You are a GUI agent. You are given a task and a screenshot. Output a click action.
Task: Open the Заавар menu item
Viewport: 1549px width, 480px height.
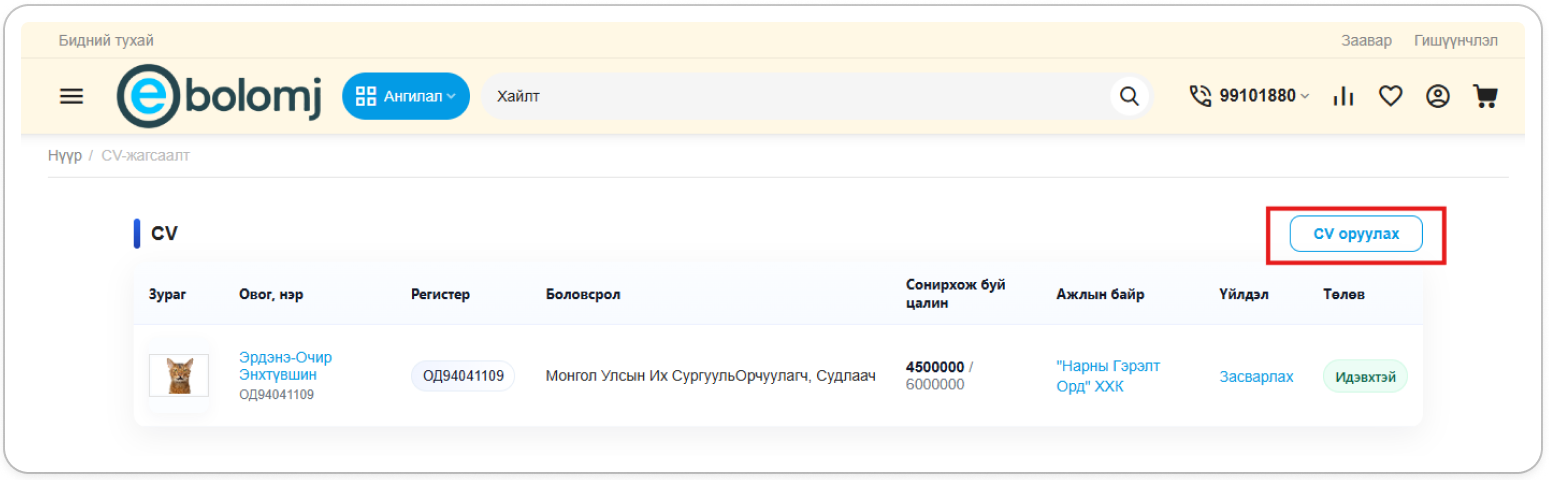1366,41
